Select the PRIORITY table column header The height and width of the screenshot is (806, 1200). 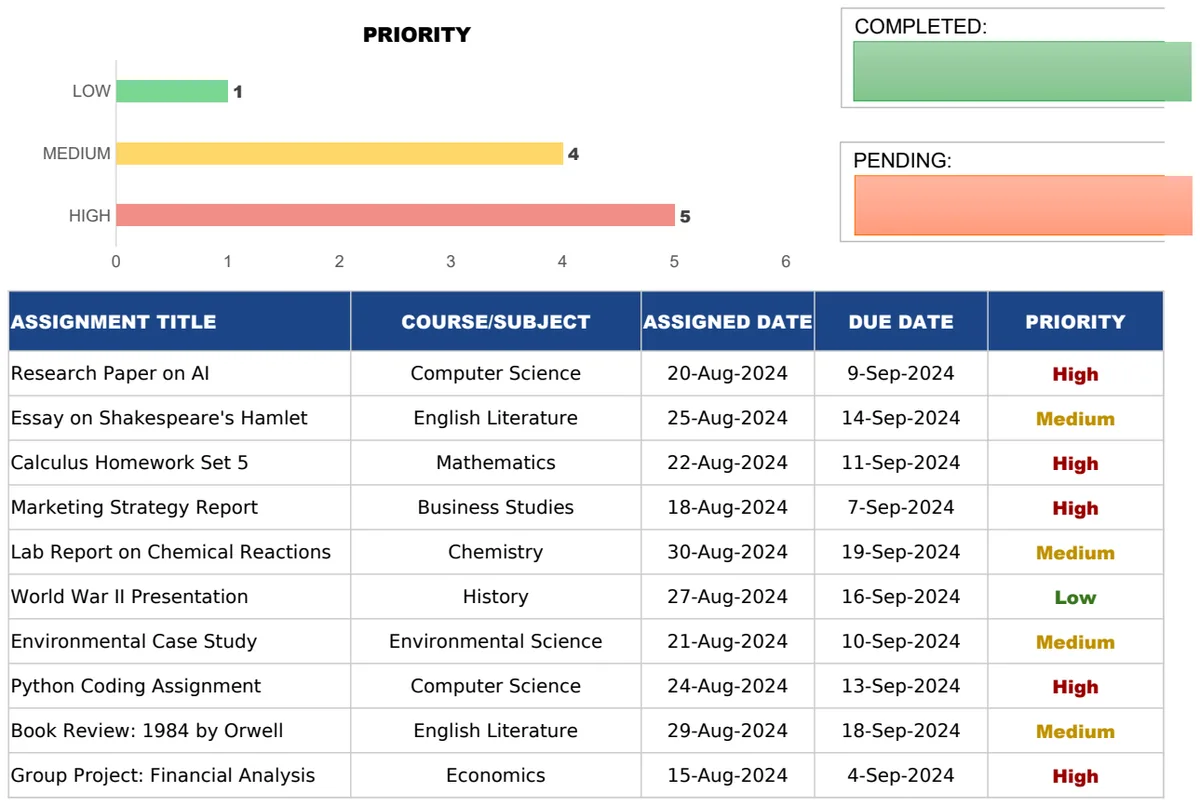(1075, 321)
